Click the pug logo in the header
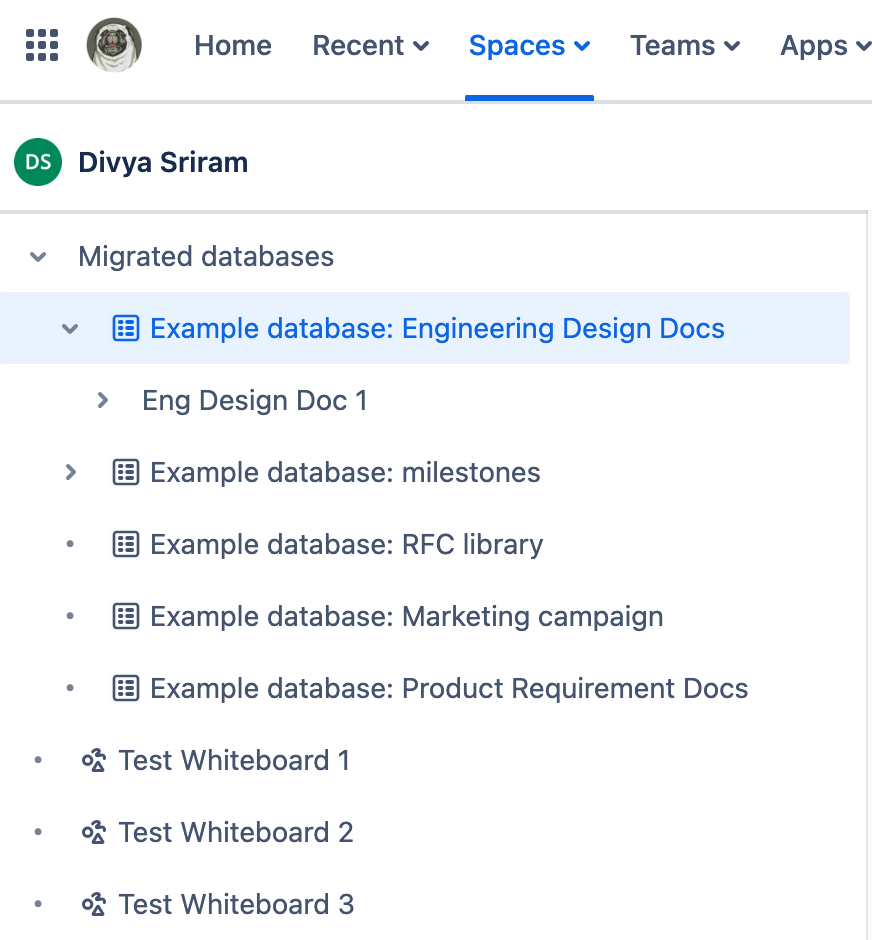Viewport: 872px width, 940px height. 114,45
